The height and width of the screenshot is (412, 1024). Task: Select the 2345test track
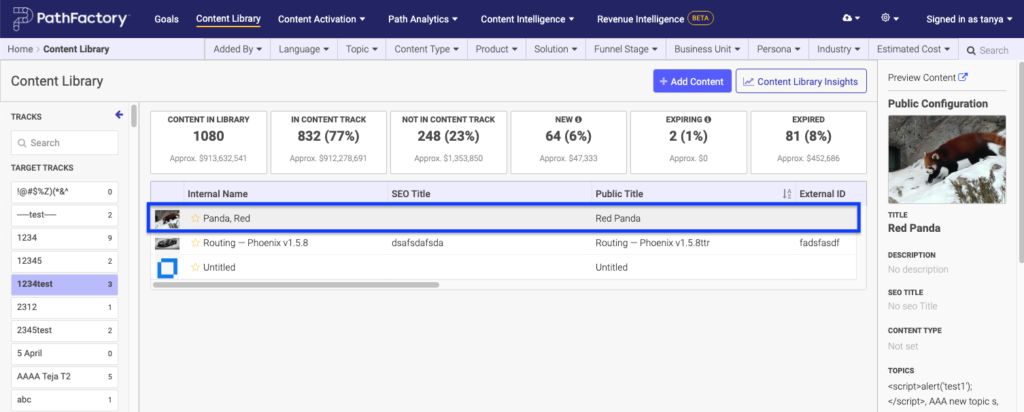pos(65,330)
